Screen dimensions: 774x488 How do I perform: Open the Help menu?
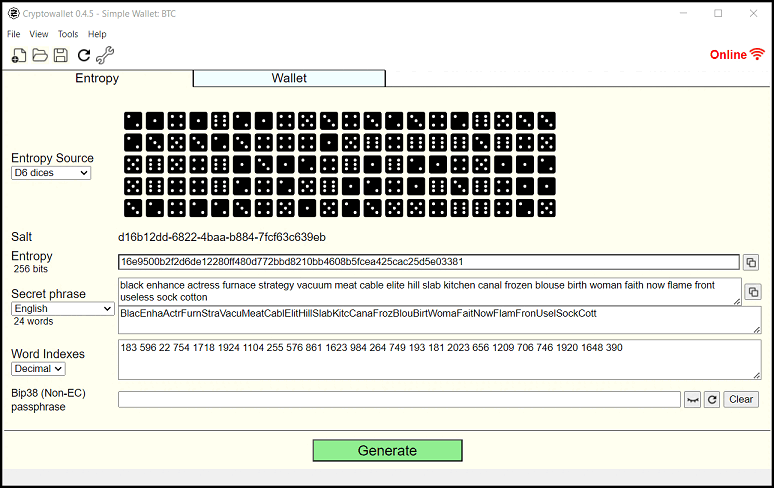pos(97,34)
